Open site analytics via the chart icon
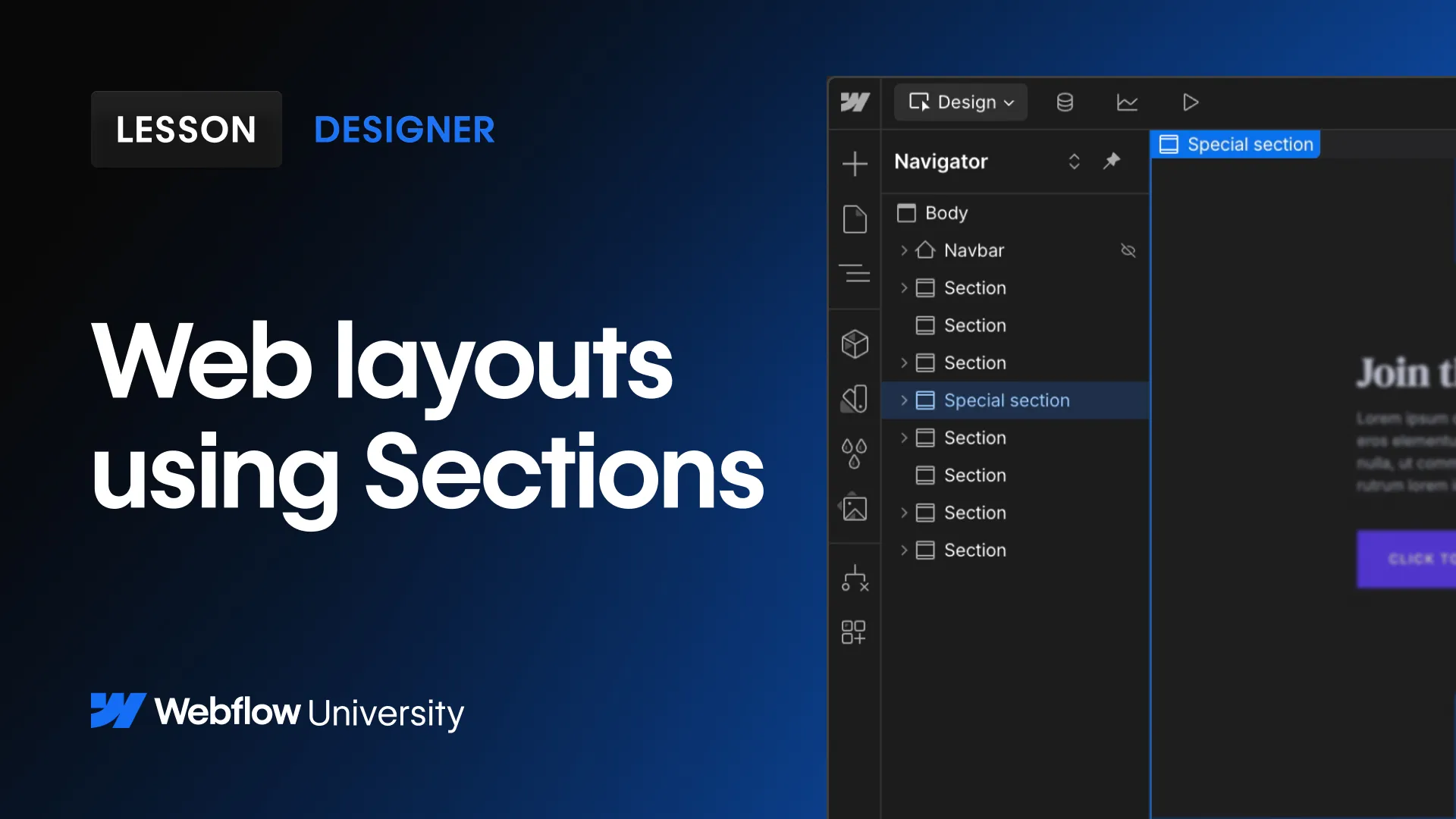 (x=1128, y=102)
